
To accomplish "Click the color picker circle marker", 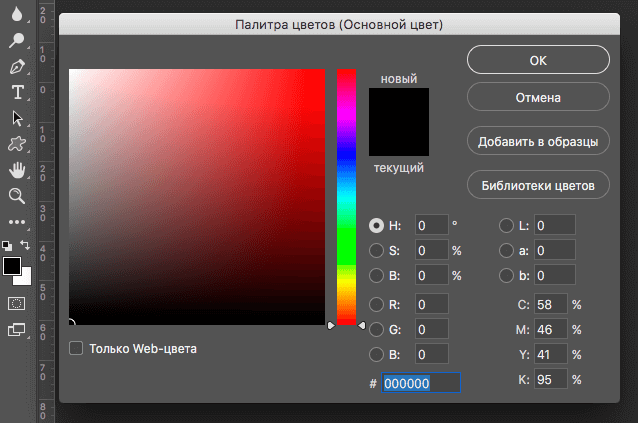I will pyautogui.click(x=71, y=323).
